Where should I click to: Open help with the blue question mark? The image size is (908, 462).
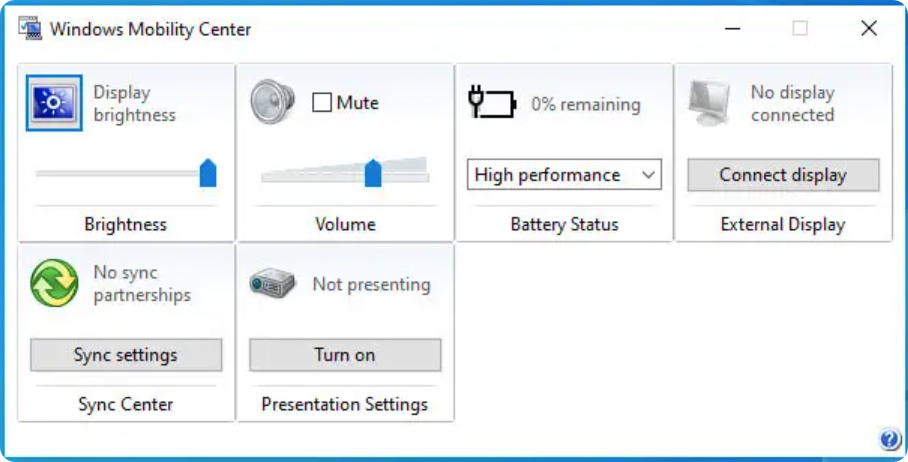coord(889,439)
